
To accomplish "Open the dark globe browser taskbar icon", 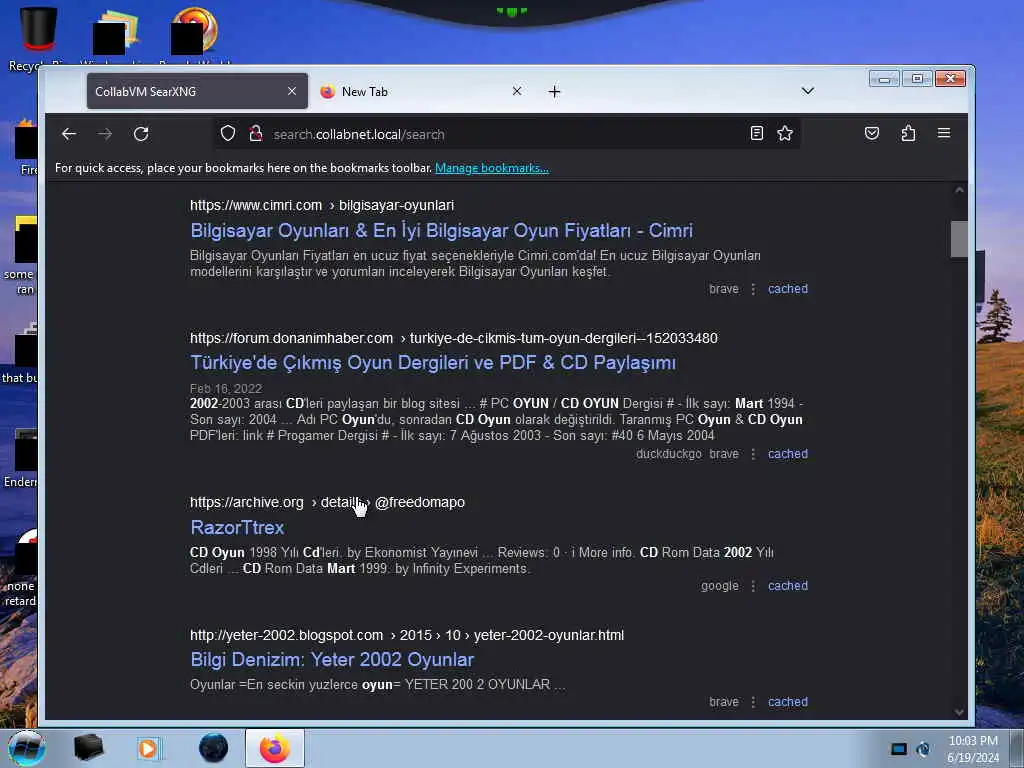I will click(214, 748).
